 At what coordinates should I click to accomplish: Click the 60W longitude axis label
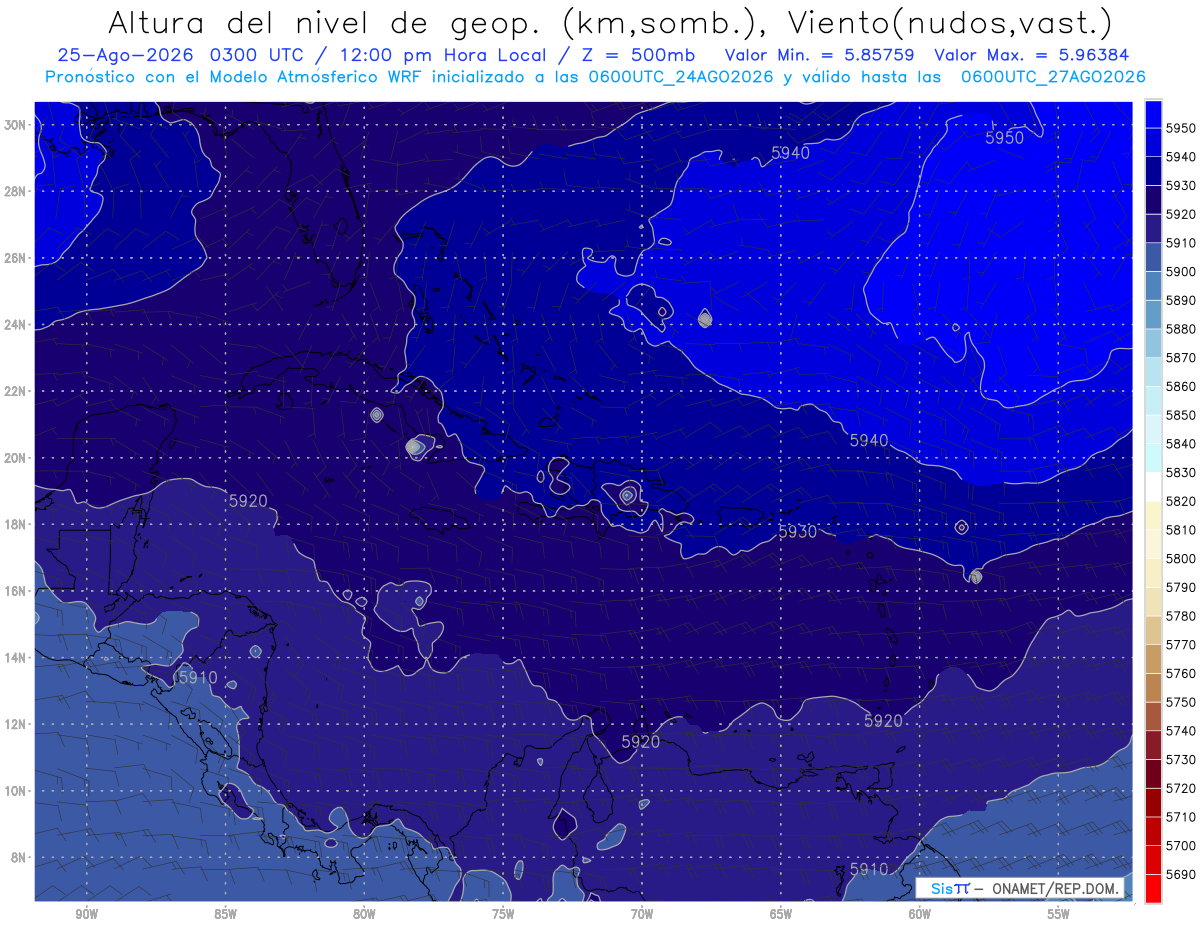[920, 915]
